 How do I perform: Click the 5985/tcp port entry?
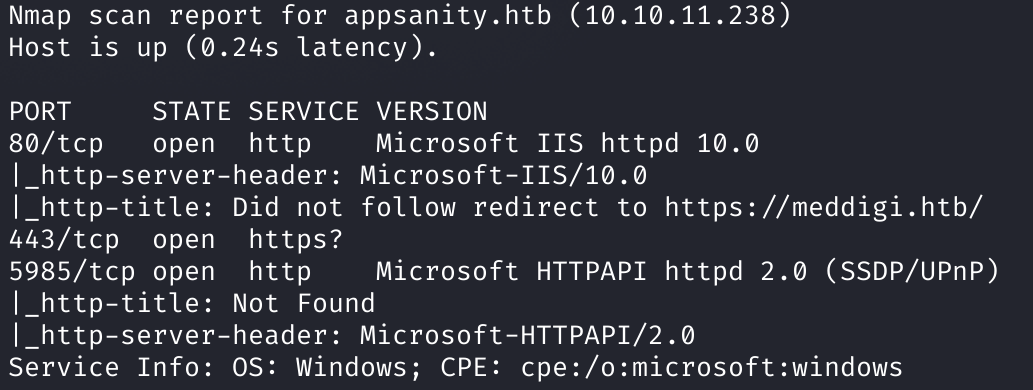coord(72,271)
